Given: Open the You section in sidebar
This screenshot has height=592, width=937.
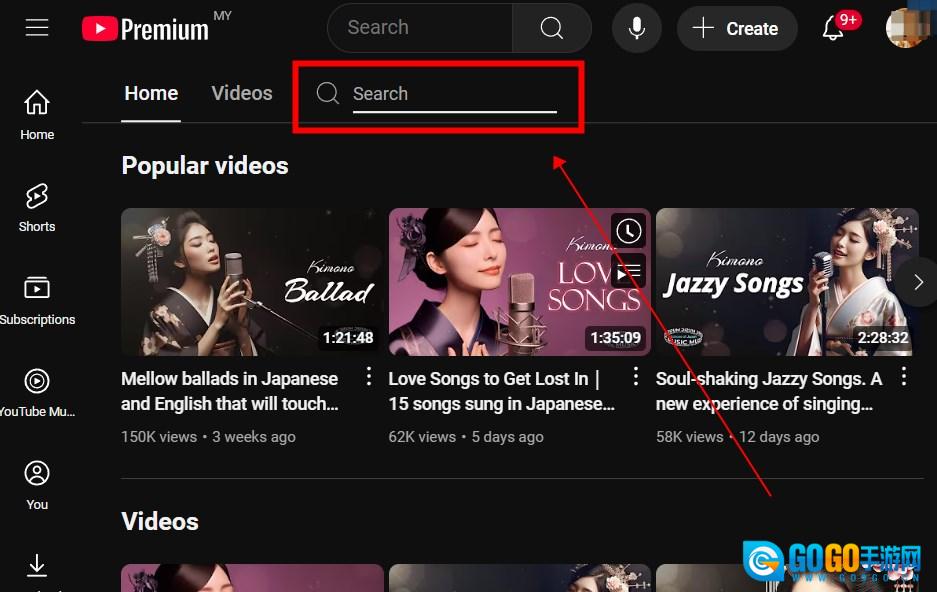Looking at the screenshot, I should coord(37,484).
